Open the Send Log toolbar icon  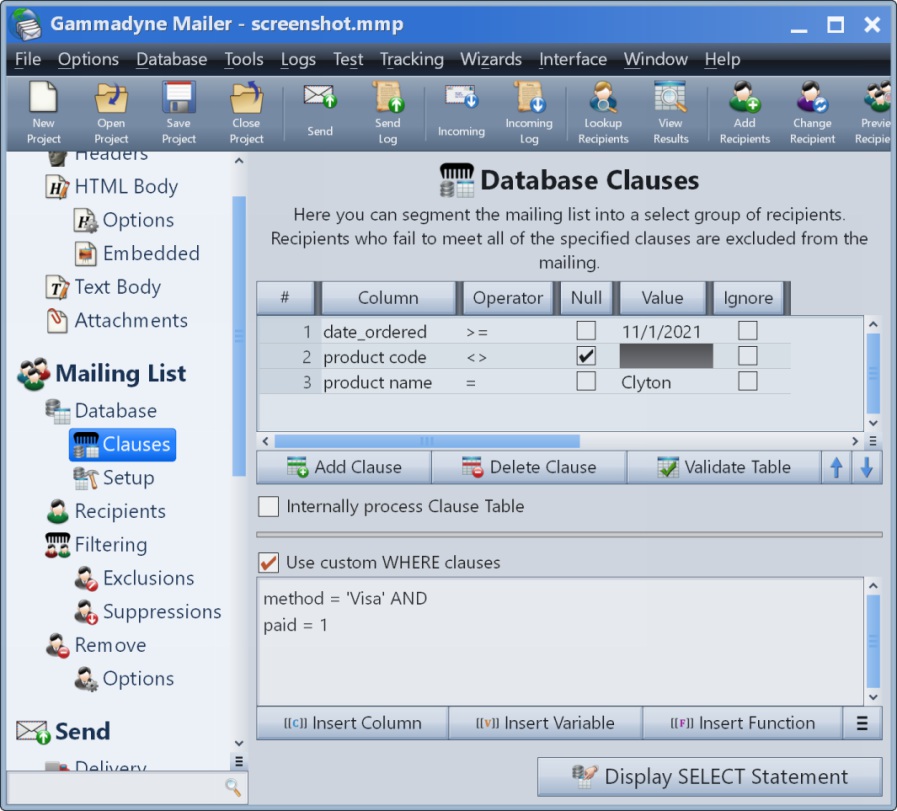[x=387, y=113]
